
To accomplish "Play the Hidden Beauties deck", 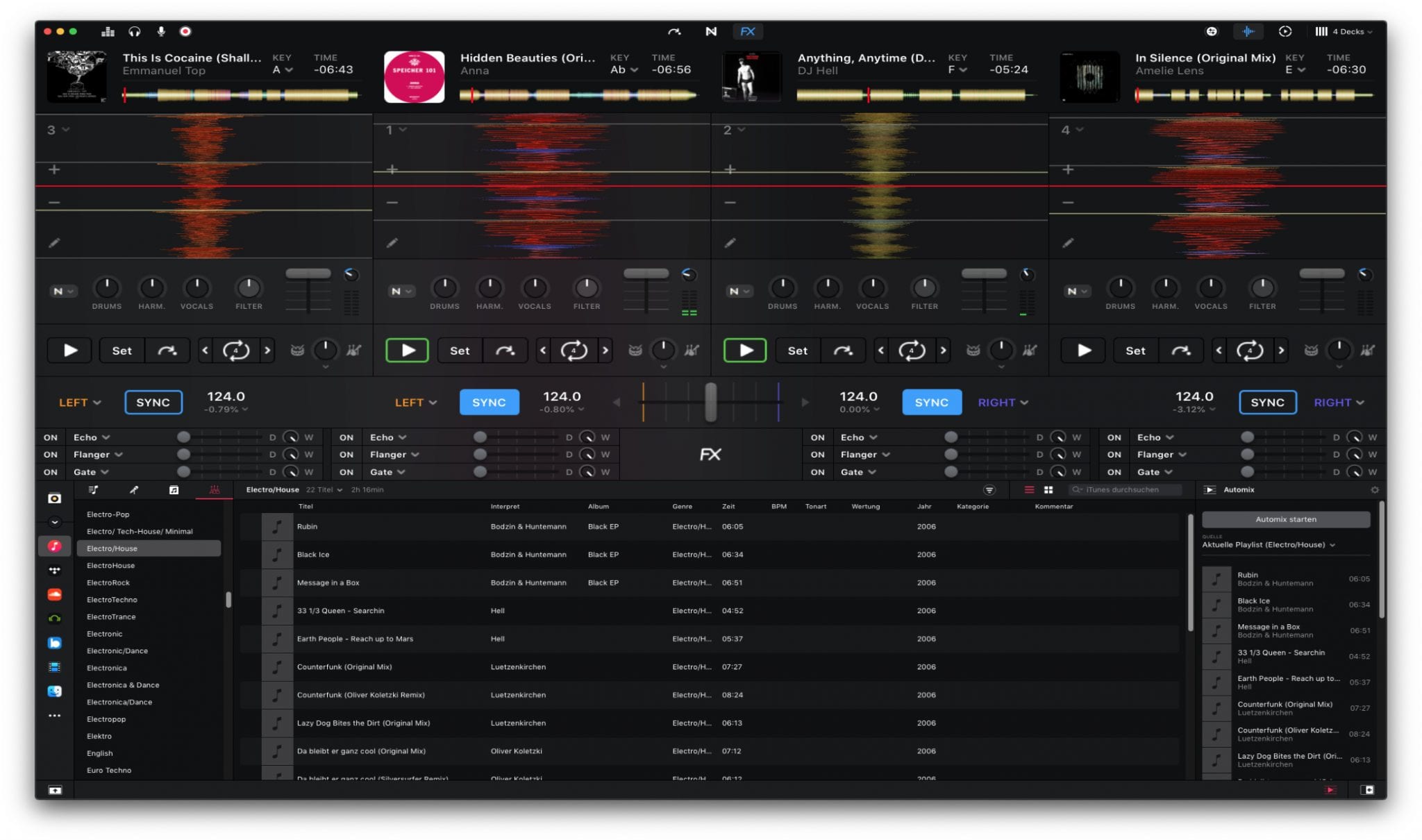I will [408, 351].
